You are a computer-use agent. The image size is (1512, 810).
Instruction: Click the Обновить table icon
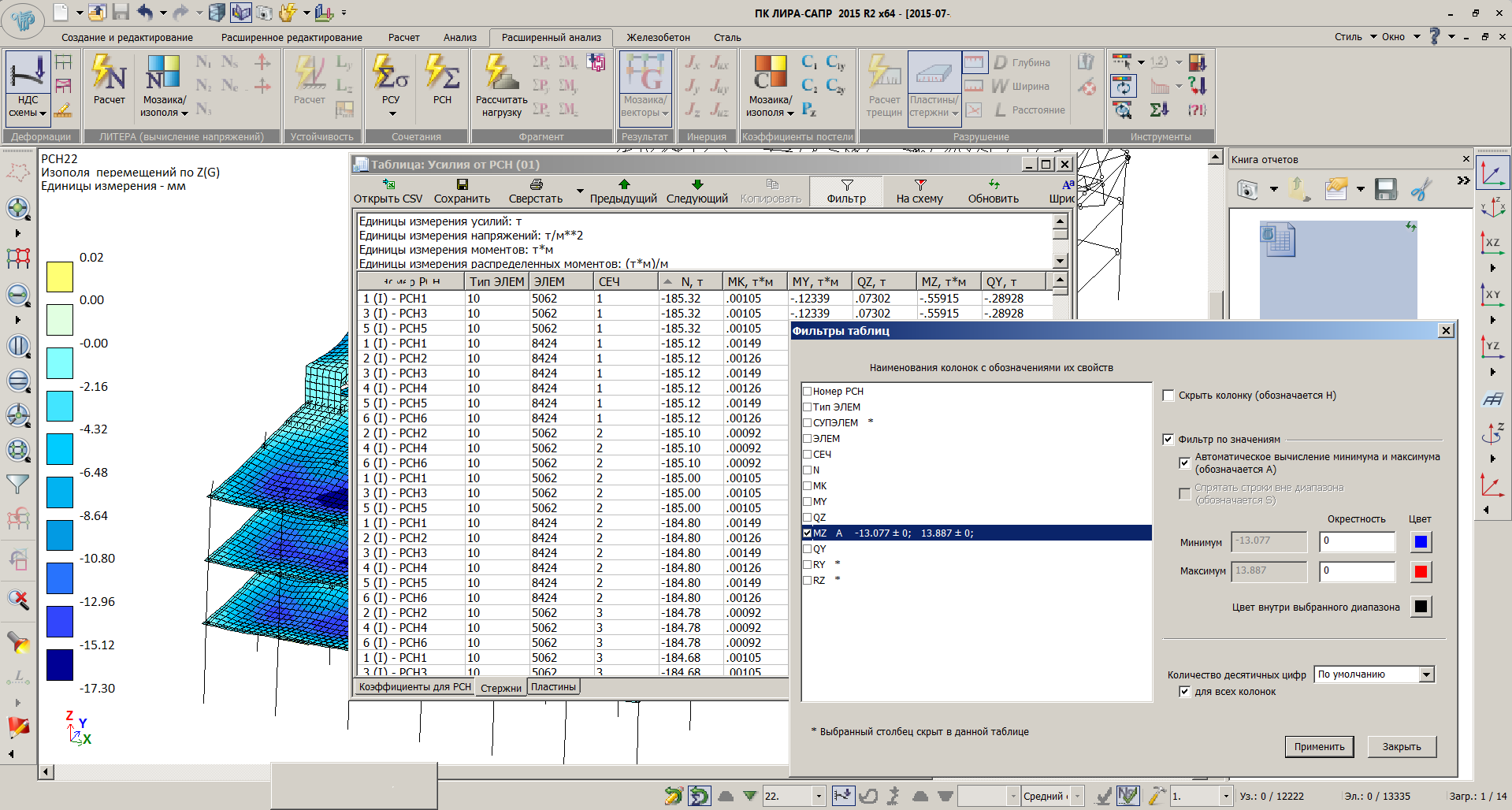pyautogui.click(x=993, y=191)
